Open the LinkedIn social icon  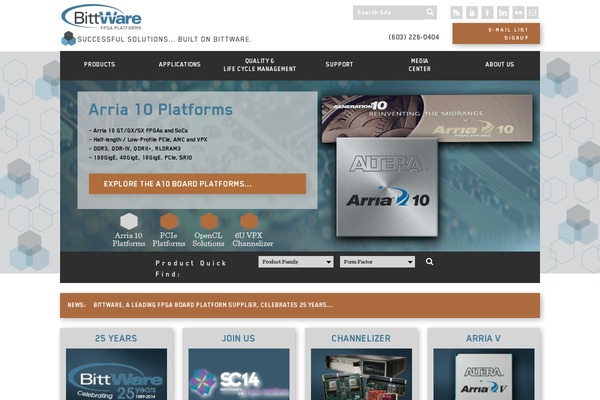(503, 13)
